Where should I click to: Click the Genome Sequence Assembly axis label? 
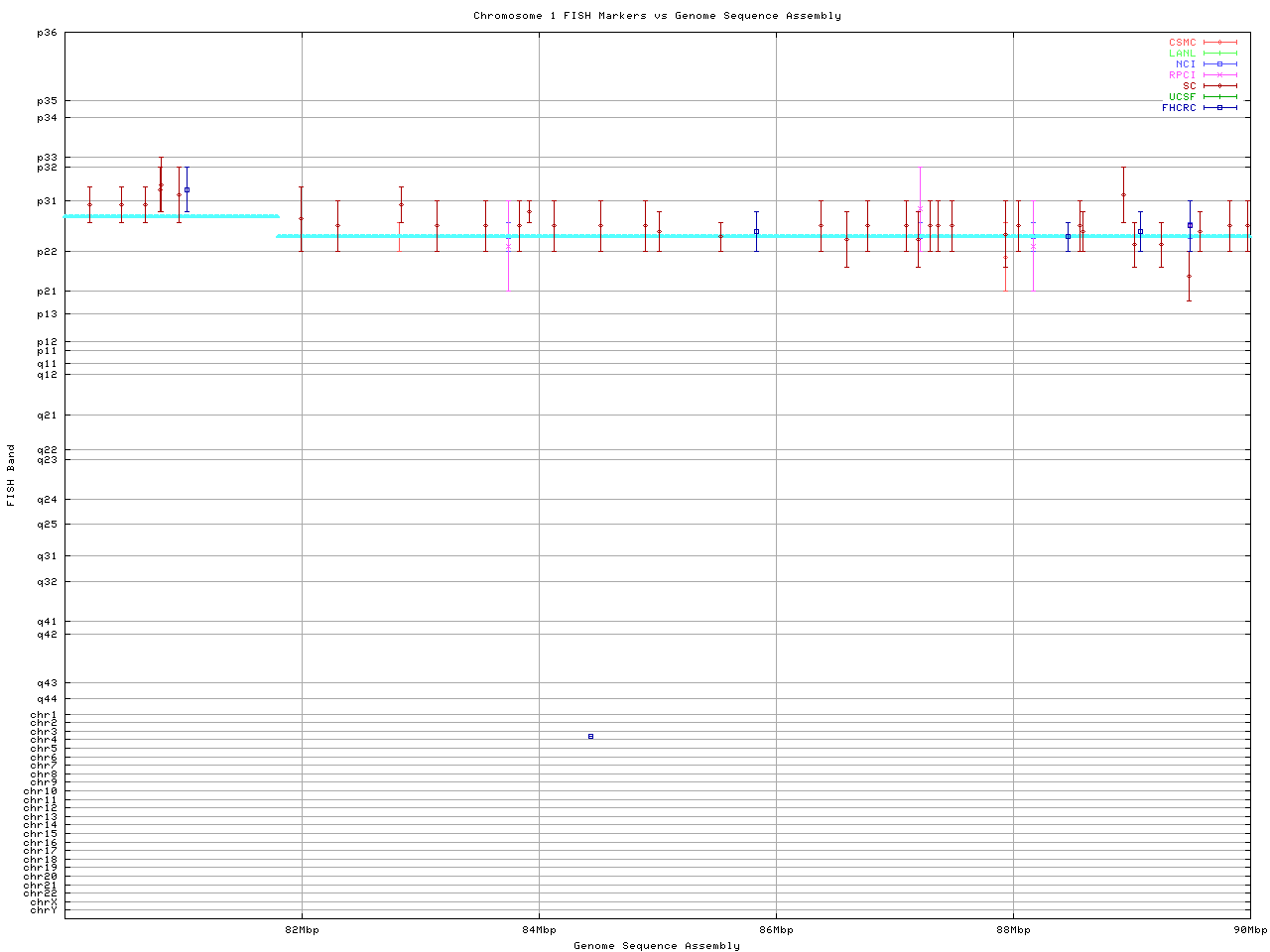[657, 946]
